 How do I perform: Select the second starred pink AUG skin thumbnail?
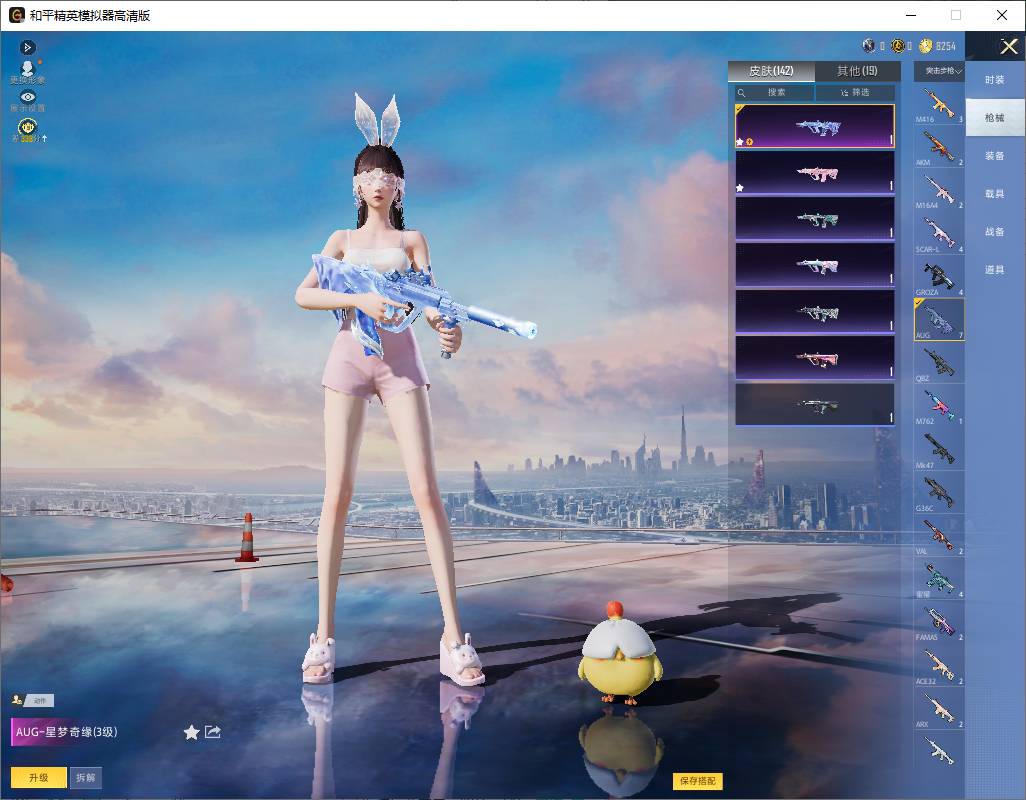point(815,173)
